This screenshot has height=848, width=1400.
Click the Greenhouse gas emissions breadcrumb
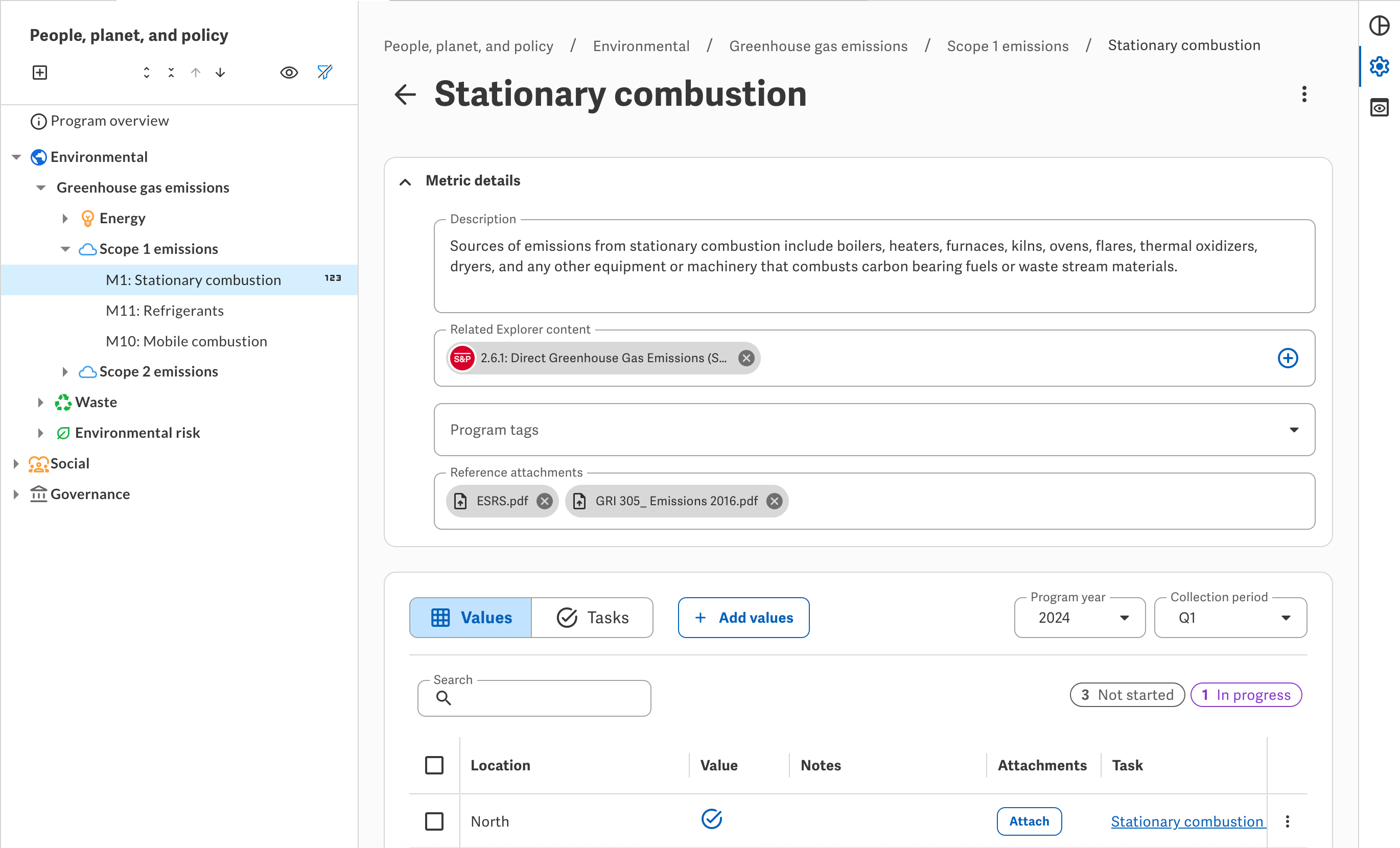(x=818, y=46)
